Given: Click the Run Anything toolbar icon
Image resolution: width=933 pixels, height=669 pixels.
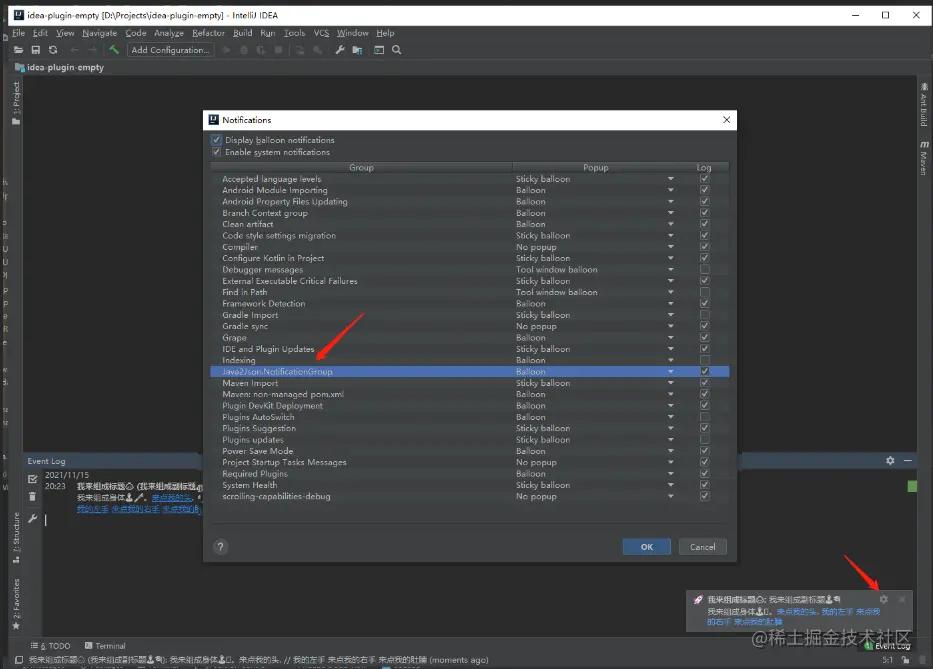Looking at the screenshot, I should tap(379, 50).
